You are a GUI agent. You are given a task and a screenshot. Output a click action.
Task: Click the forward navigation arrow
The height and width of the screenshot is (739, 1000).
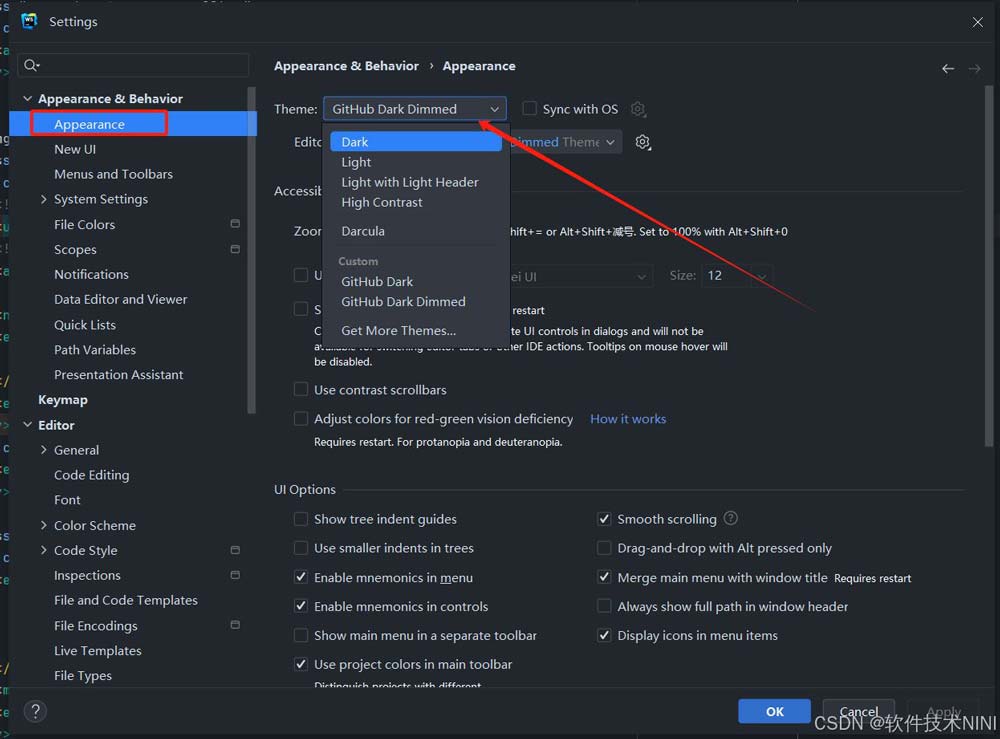975,68
